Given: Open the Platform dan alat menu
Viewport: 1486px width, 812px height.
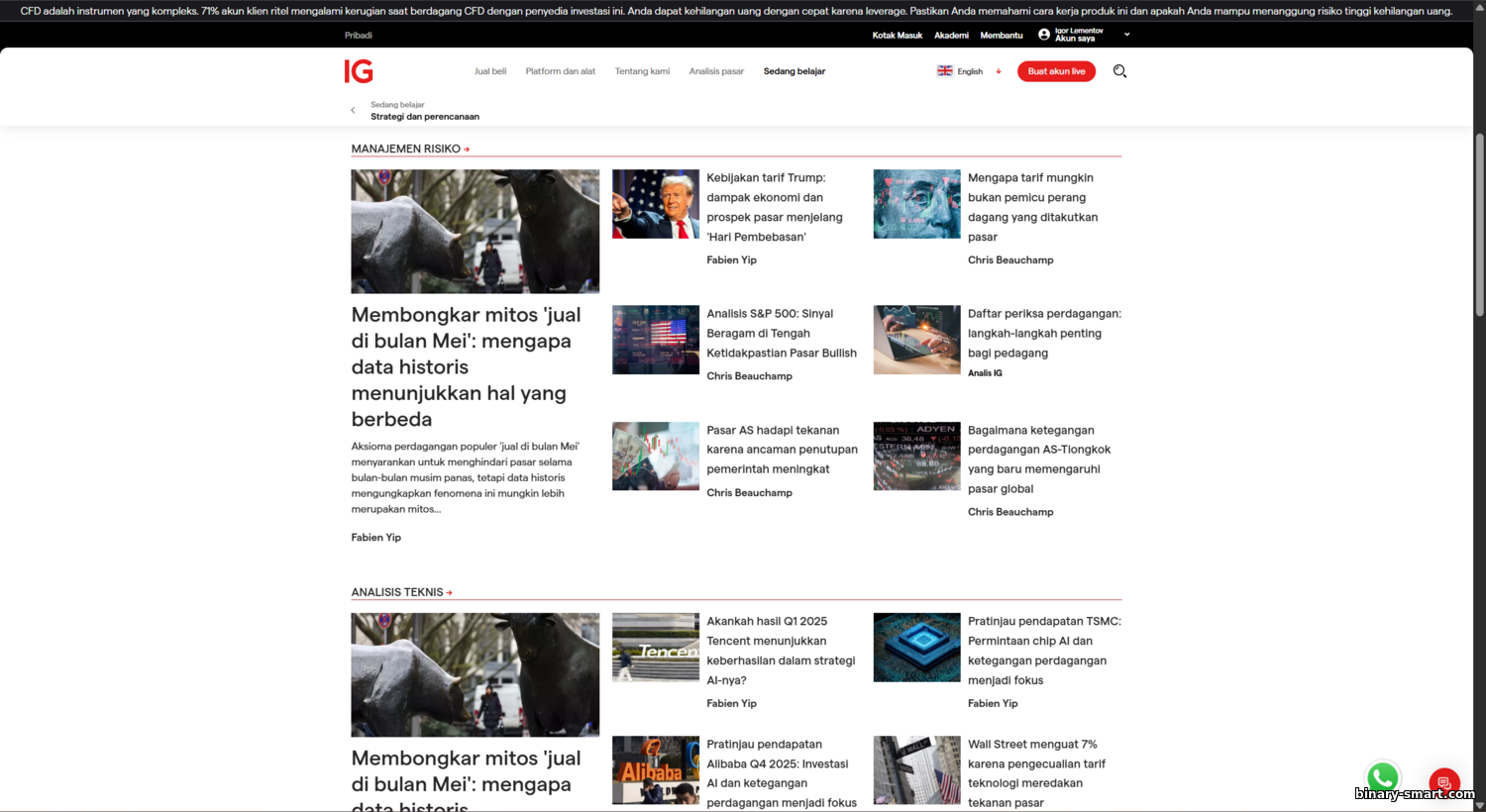Looking at the screenshot, I should [x=561, y=71].
